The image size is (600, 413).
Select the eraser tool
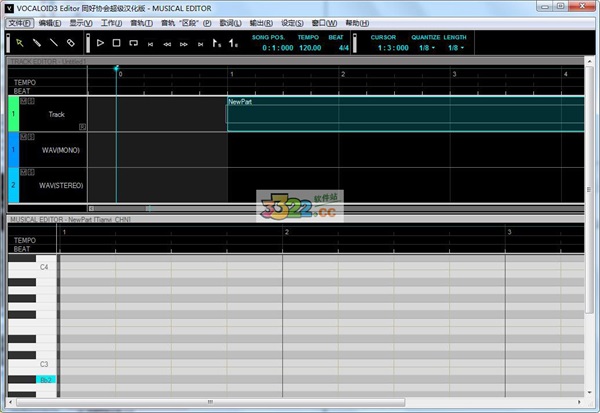(x=70, y=43)
